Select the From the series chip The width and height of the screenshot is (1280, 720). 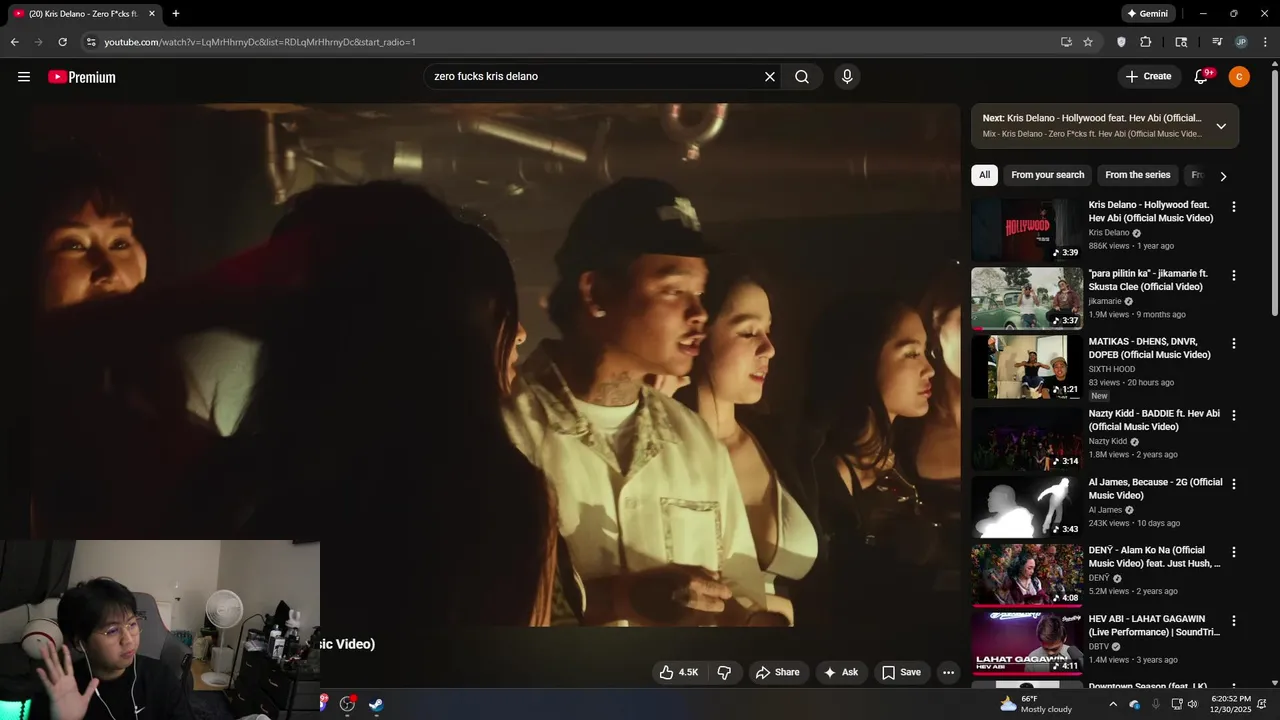(x=1137, y=175)
